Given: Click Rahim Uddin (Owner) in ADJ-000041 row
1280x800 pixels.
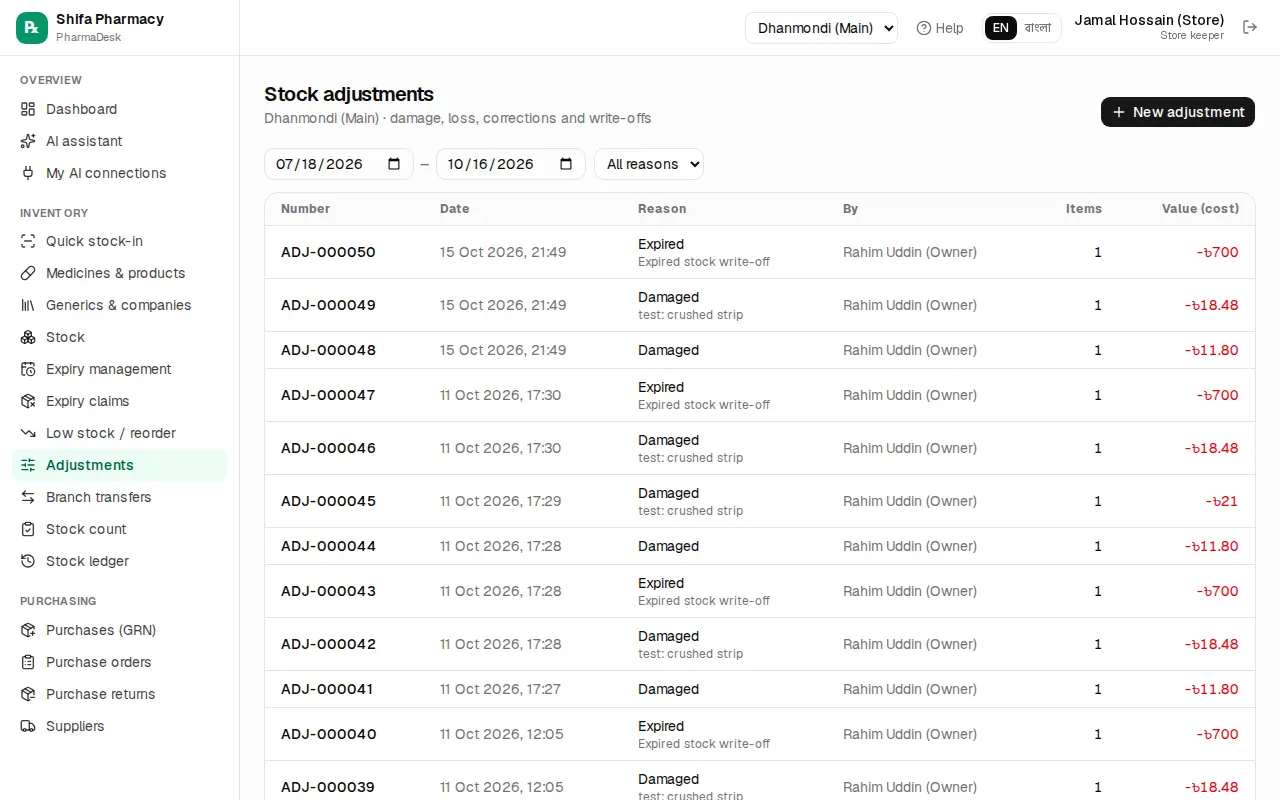Looking at the screenshot, I should (910, 689).
